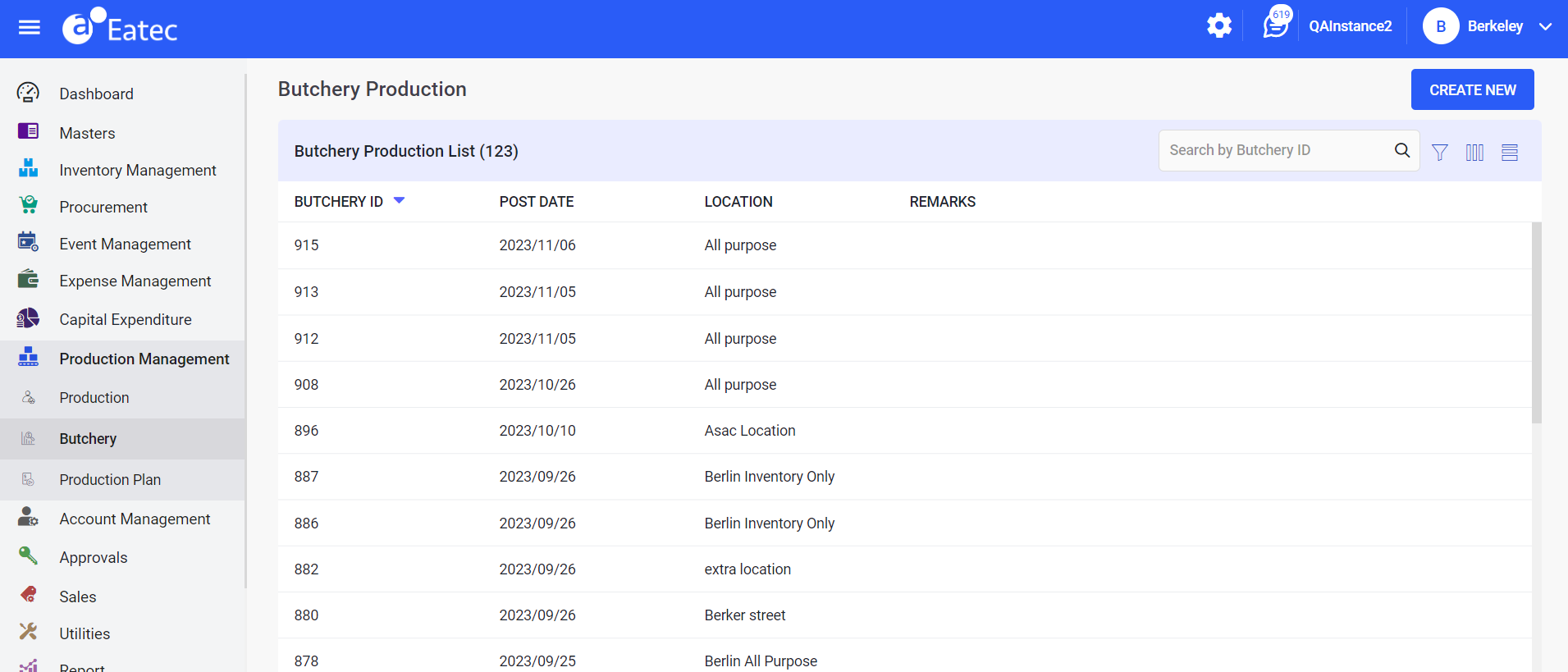The width and height of the screenshot is (1568, 672).
Task: Open the messages notification icon
Action: pyautogui.click(x=1275, y=26)
